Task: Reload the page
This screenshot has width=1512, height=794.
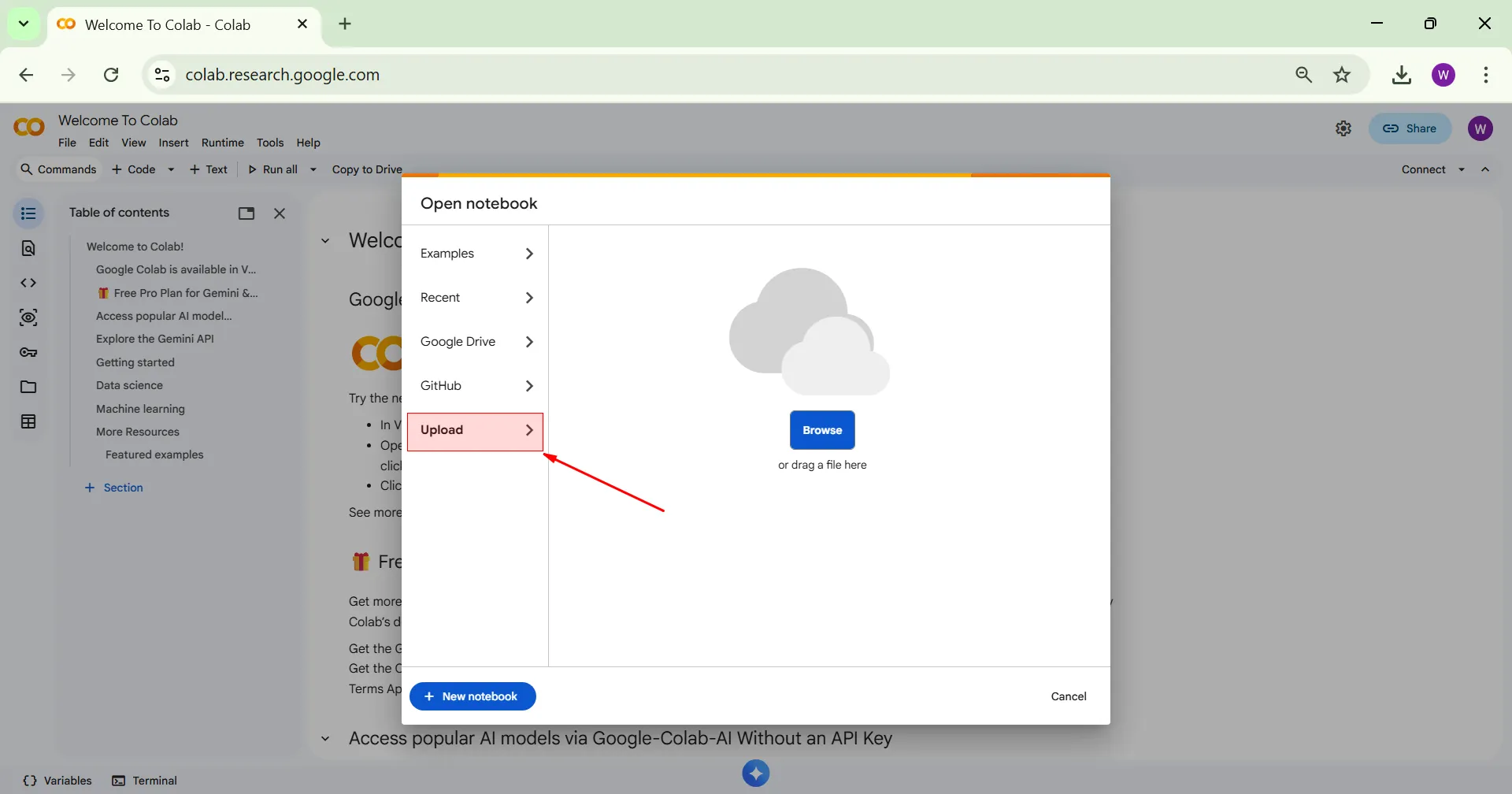Action: coord(111,75)
